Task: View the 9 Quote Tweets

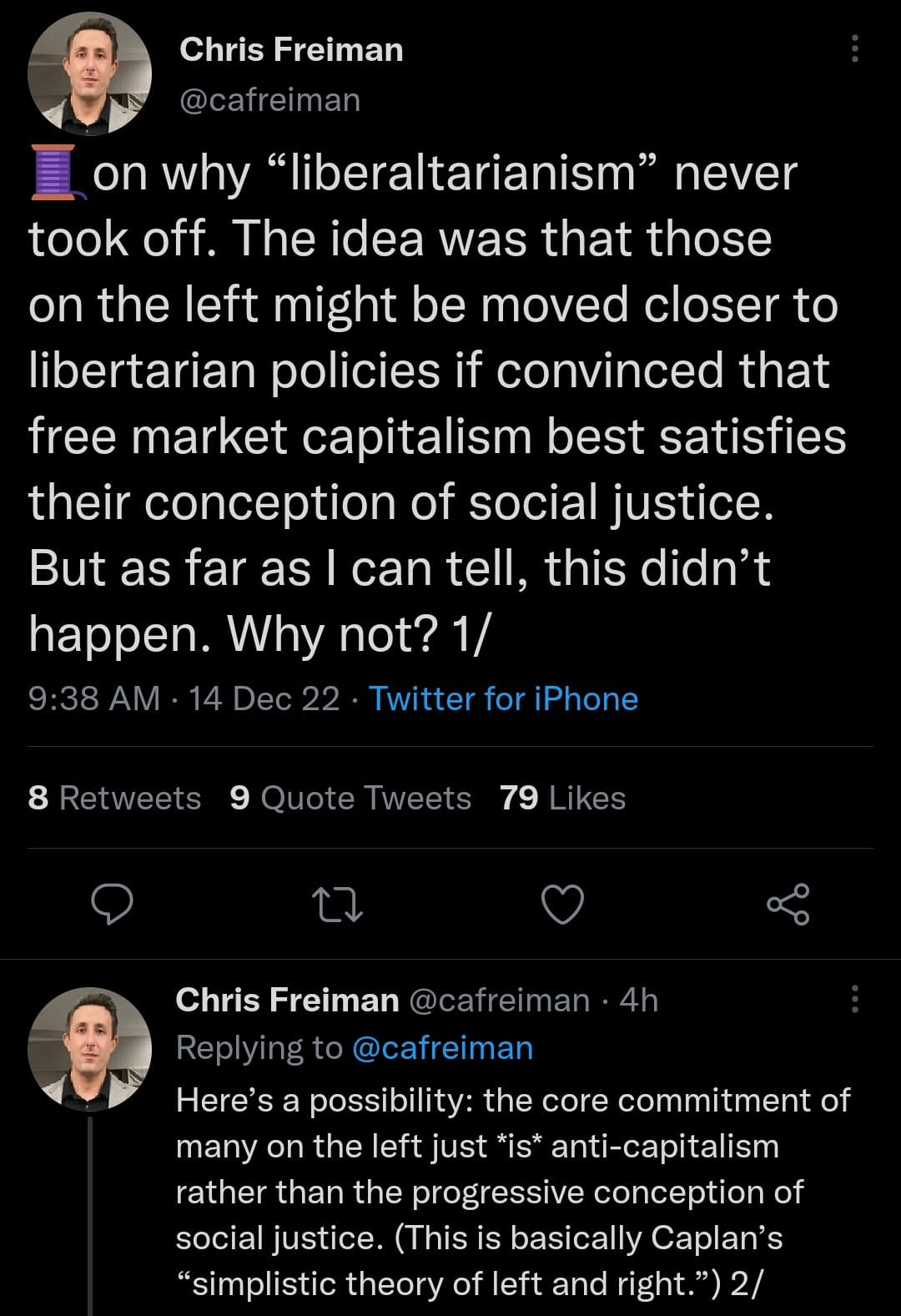Action: (350, 798)
